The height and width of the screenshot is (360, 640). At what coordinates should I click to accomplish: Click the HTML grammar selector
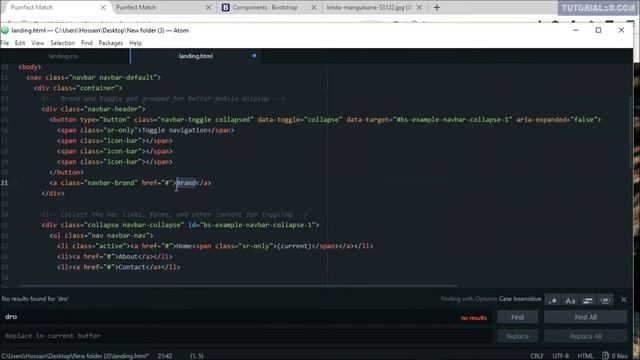pos(585,356)
